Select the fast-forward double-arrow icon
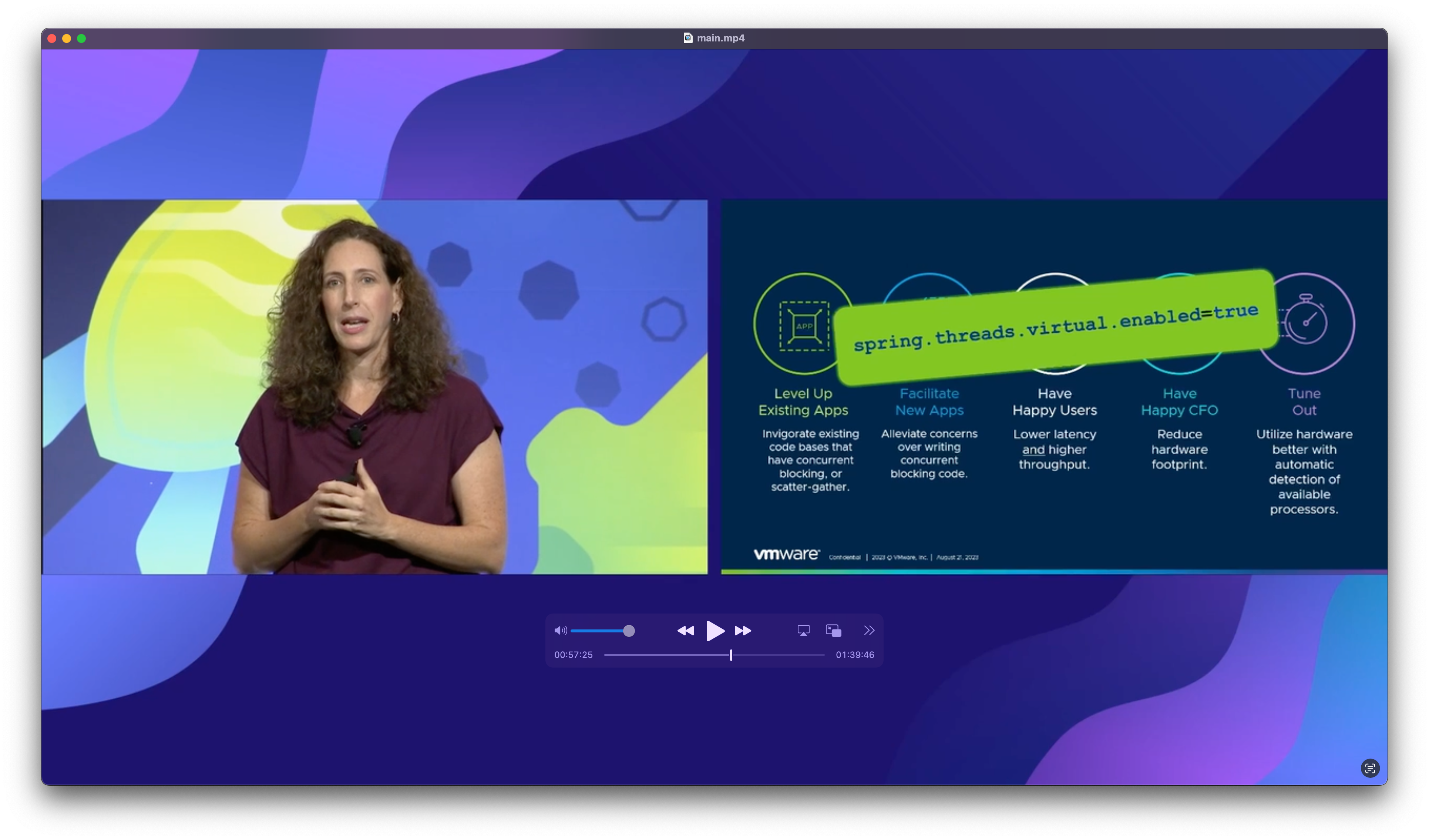1429x840 pixels. [743, 631]
